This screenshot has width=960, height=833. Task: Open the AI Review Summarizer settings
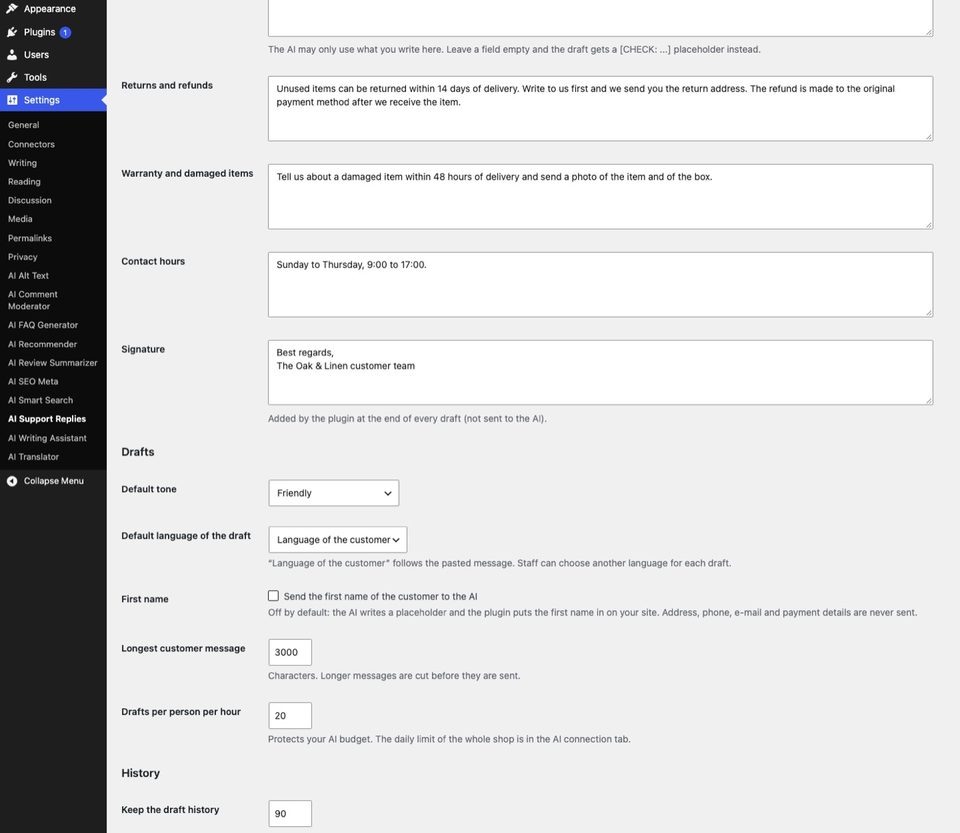[53, 362]
